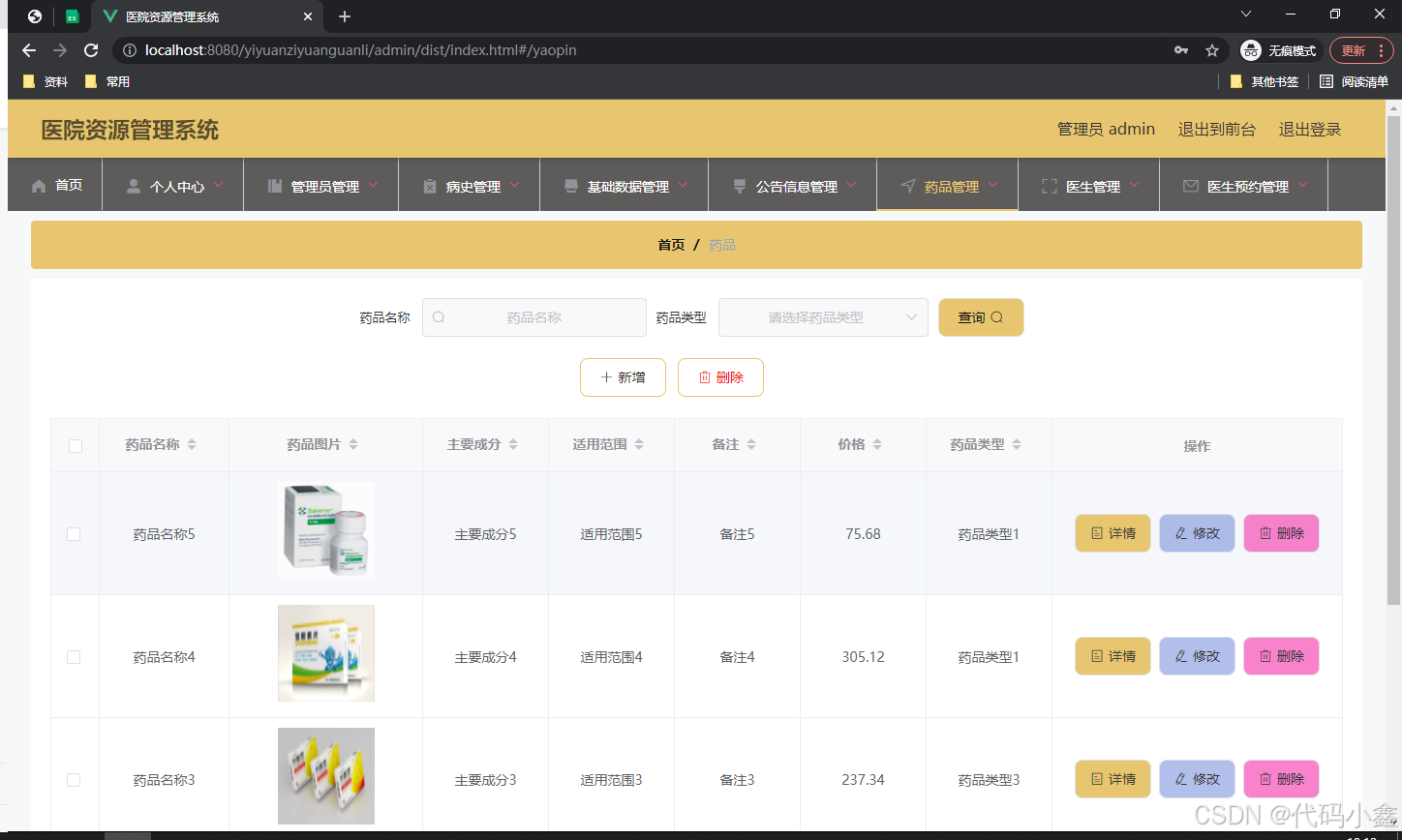This screenshot has width=1402, height=840.
Task: Check the row for 药品名称4
Action: tap(74, 657)
